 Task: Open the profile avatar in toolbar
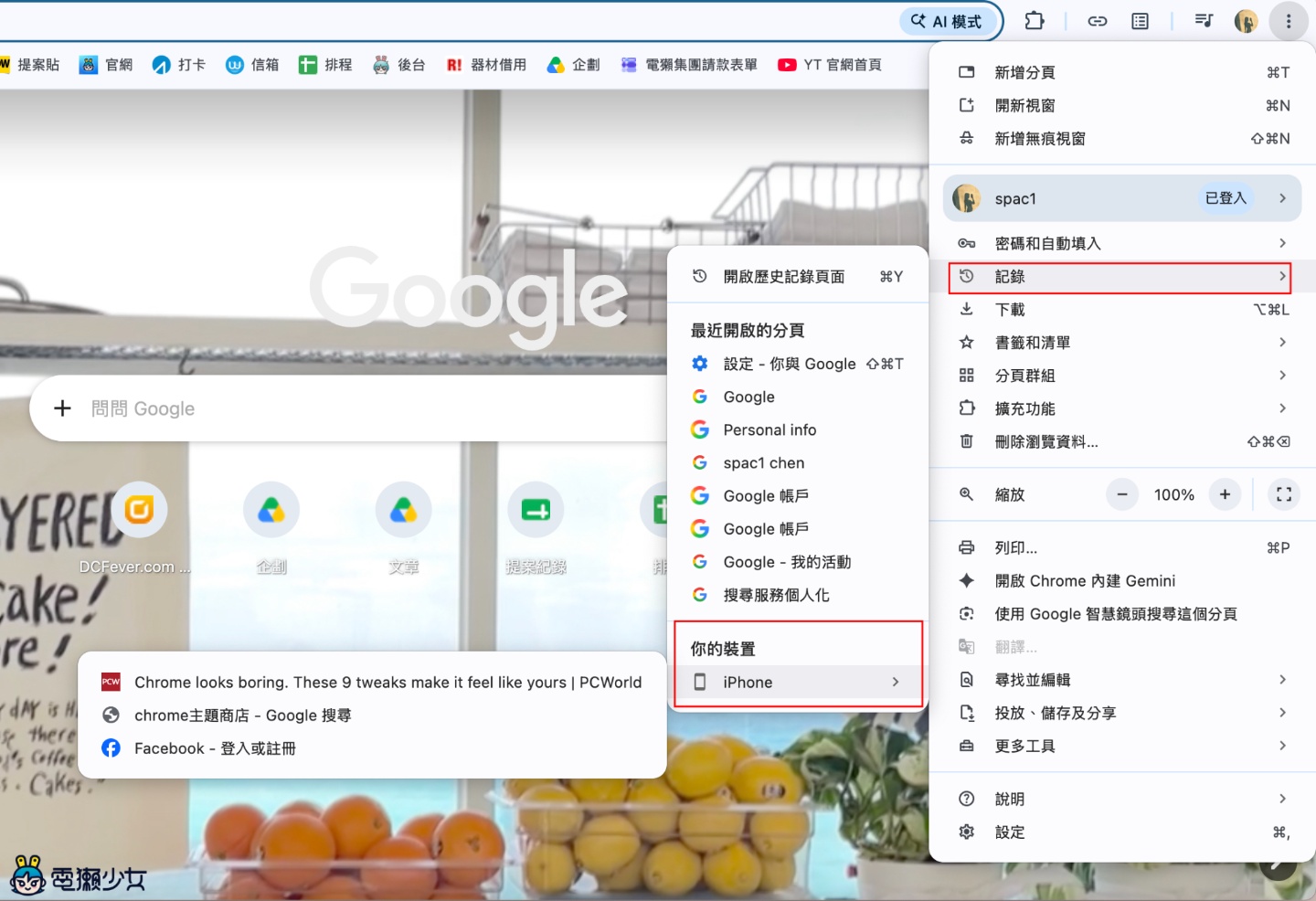pos(1246,21)
